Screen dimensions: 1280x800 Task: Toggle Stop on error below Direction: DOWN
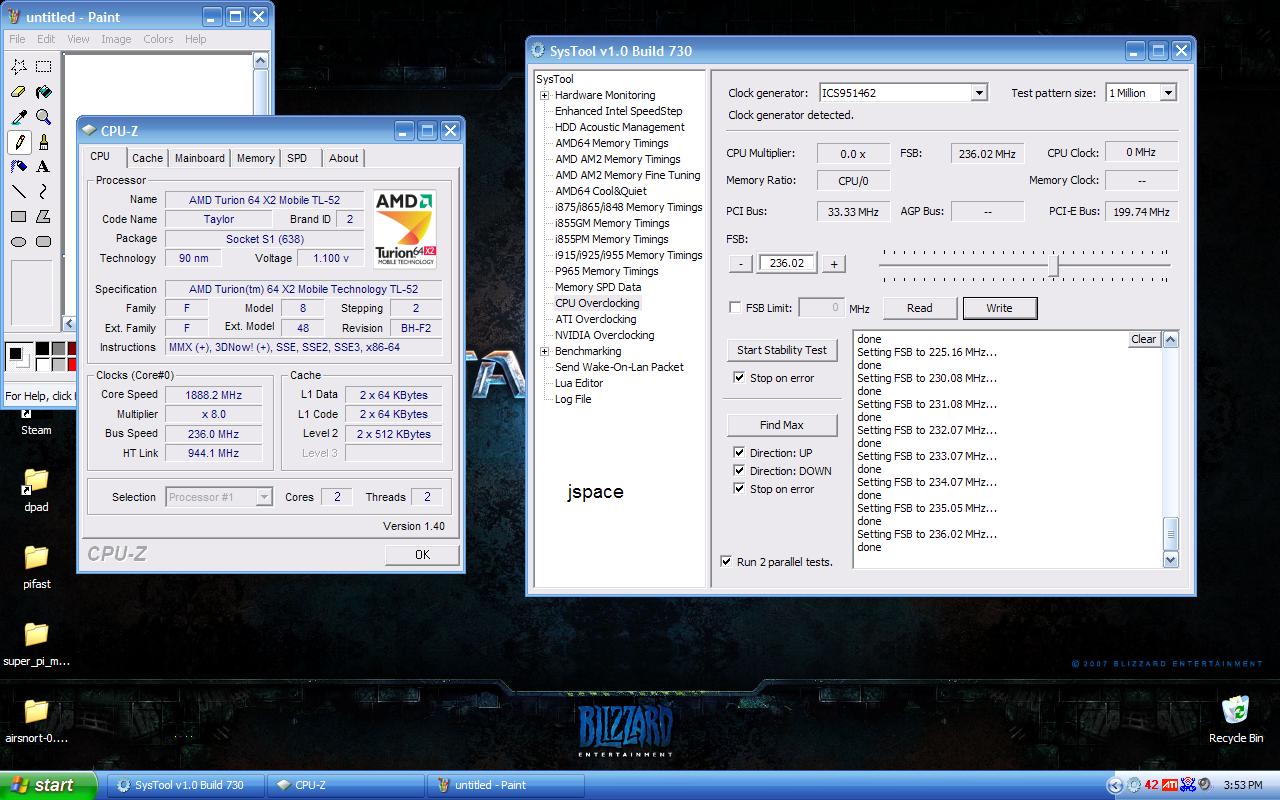(x=739, y=489)
